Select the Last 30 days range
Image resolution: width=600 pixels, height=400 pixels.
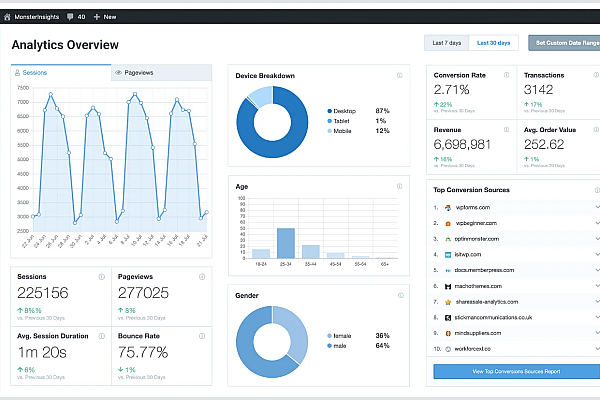tap(494, 43)
